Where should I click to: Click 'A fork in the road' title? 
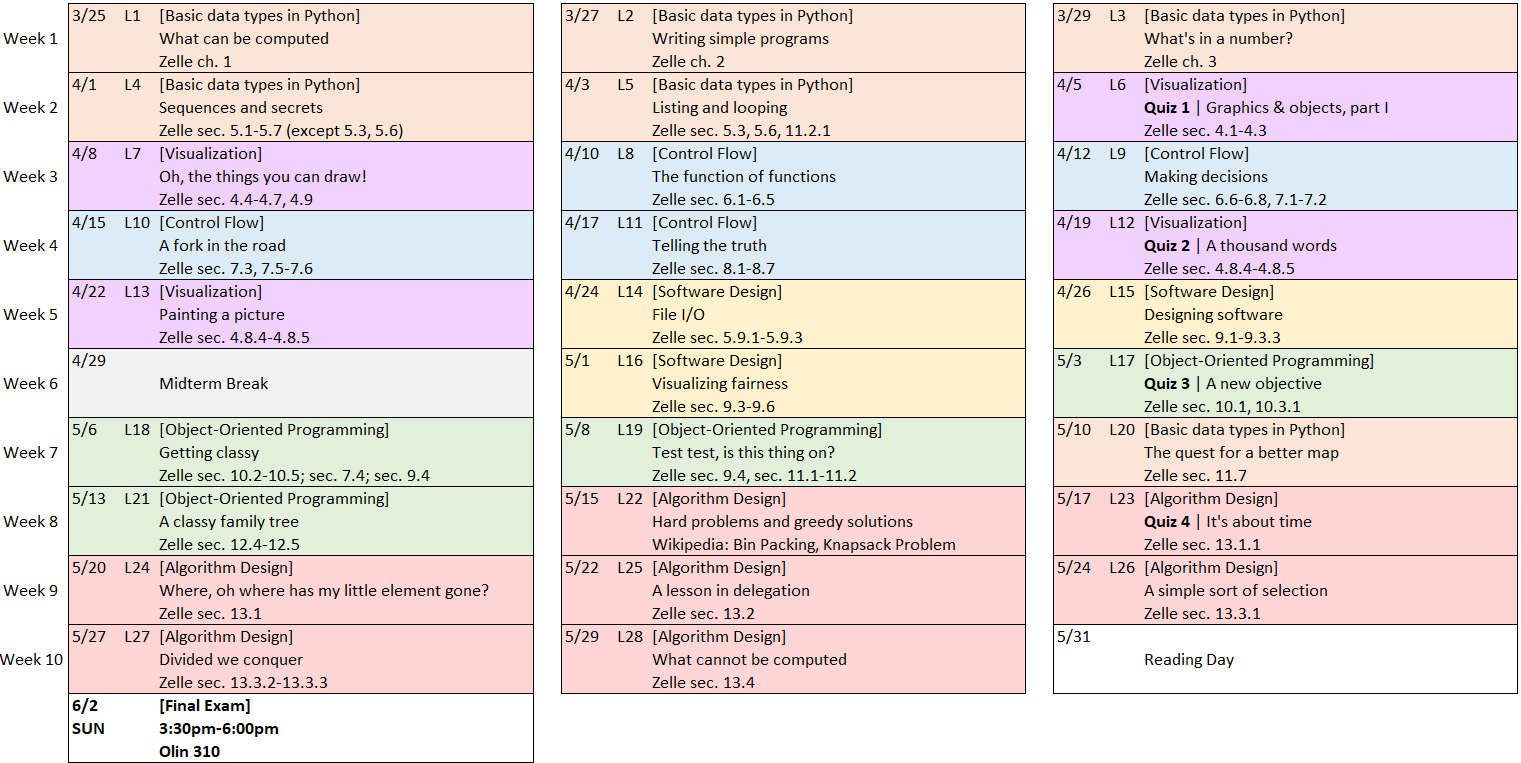(222, 246)
